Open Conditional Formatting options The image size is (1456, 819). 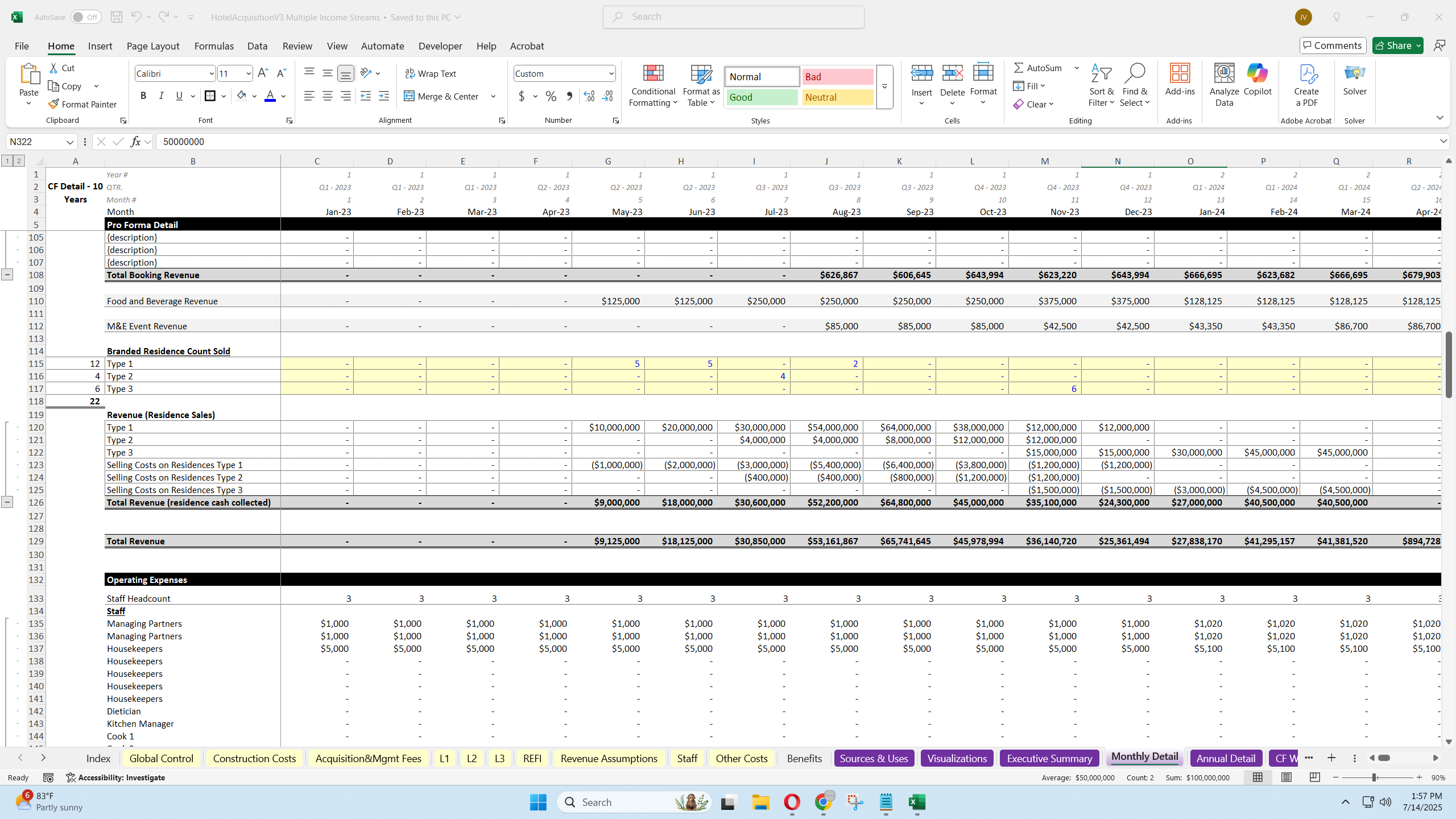point(652,85)
